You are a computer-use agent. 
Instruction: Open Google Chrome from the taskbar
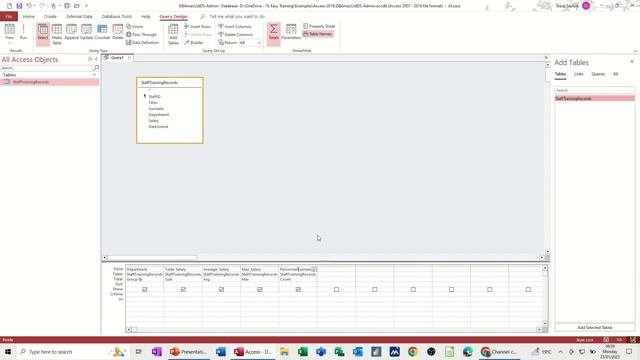pos(413,352)
